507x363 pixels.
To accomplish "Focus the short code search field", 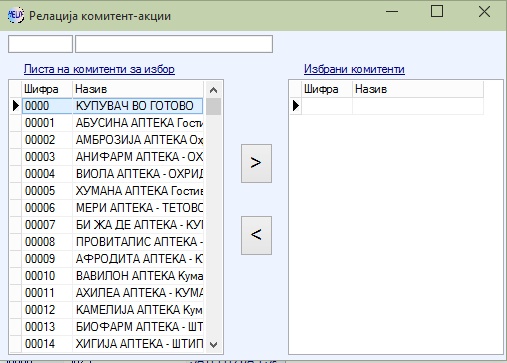I will pyautogui.click(x=40, y=44).
